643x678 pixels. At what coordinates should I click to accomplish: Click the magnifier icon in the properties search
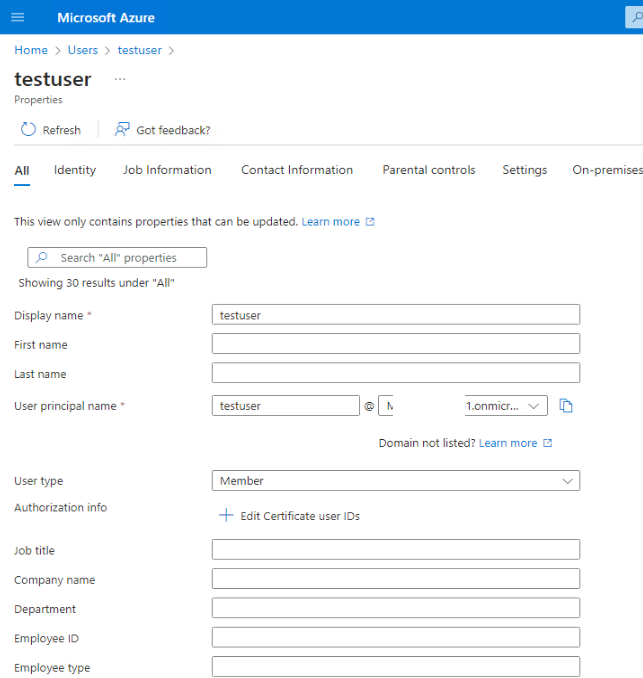click(x=44, y=258)
